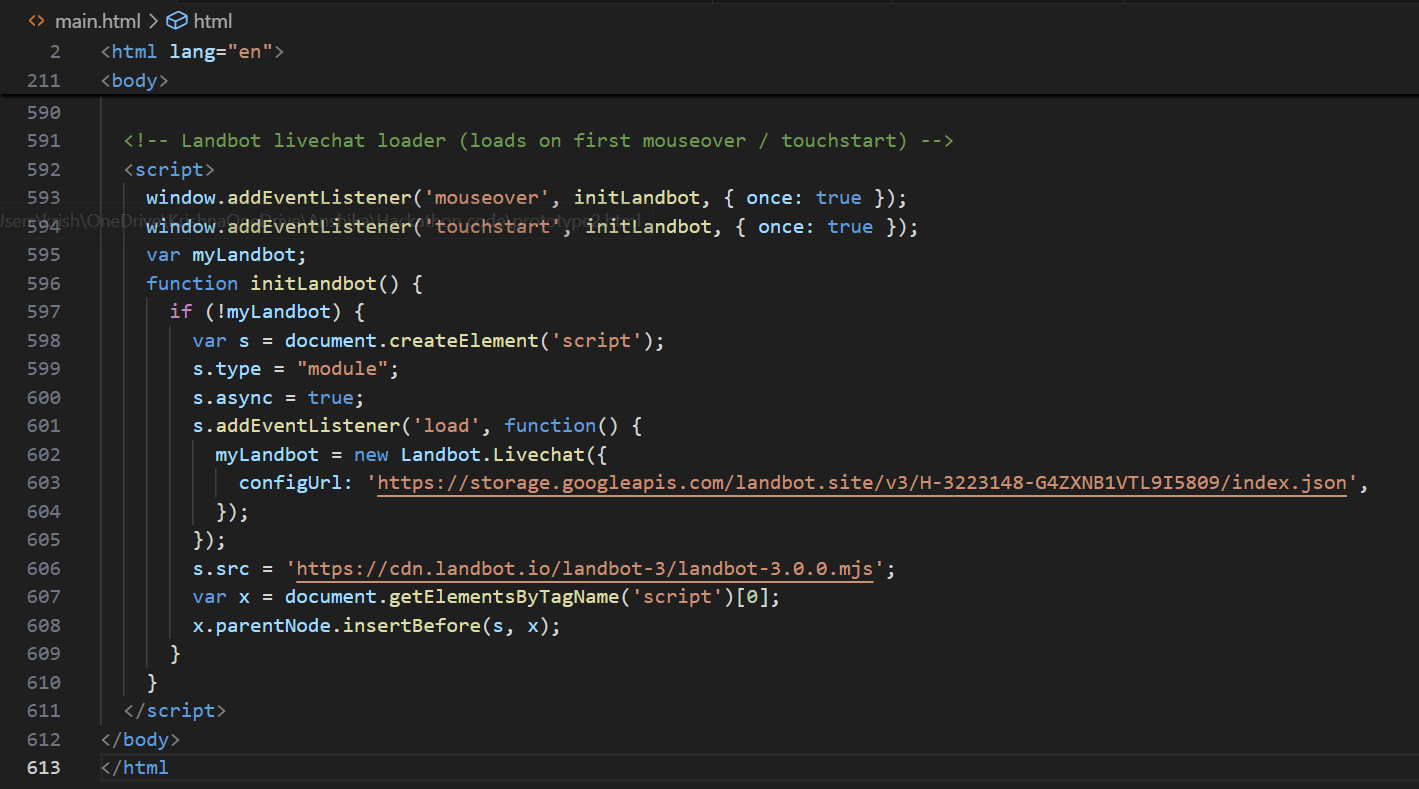This screenshot has width=1419, height=789.
Task: Click line number 613 in the gutter
Action: point(44,768)
